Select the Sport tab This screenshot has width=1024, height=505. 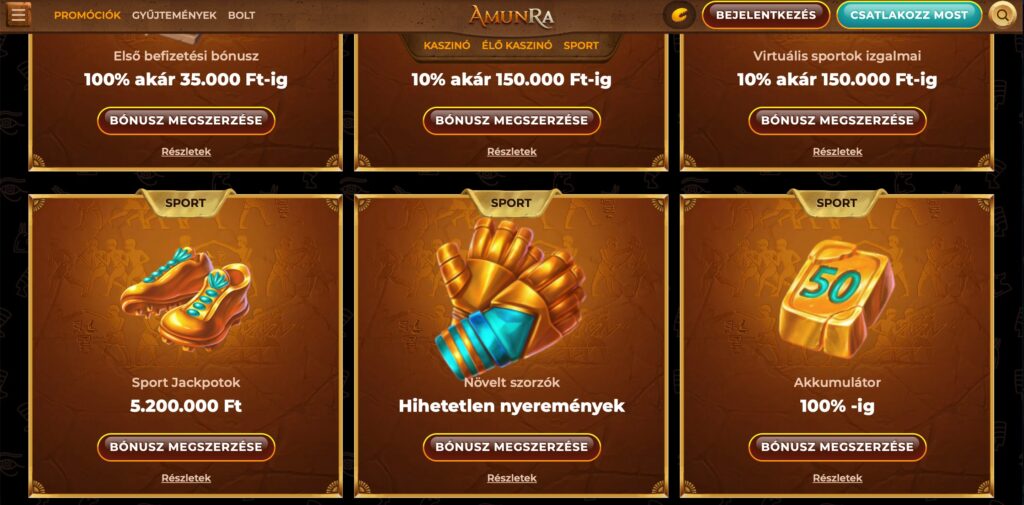581,46
